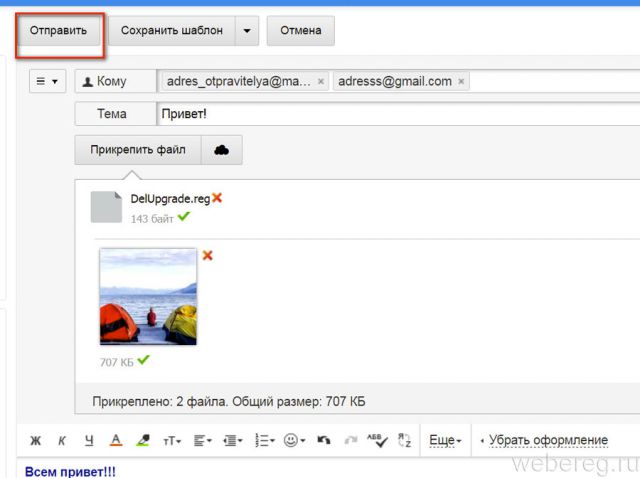The image size is (640, 478).
Task: Toggle italic К formatting
Action: coord(62,440)
